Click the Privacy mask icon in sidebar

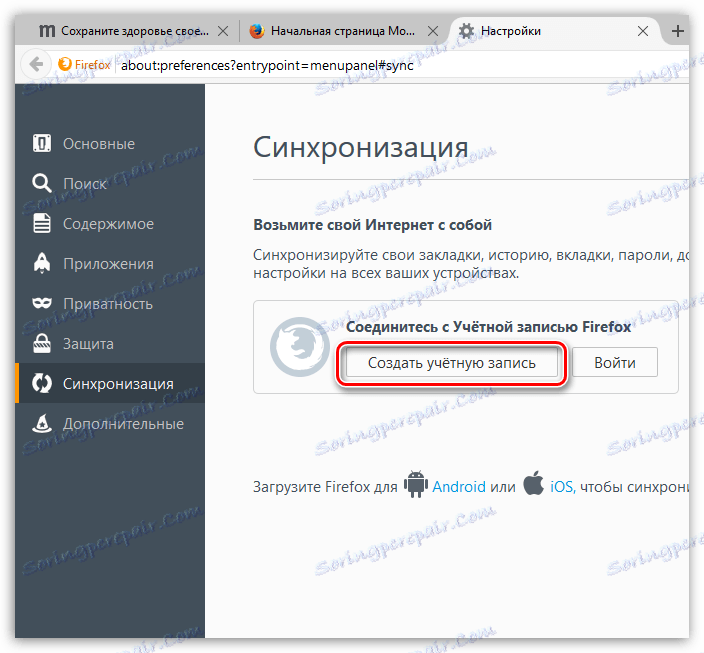tap(42, 303)
